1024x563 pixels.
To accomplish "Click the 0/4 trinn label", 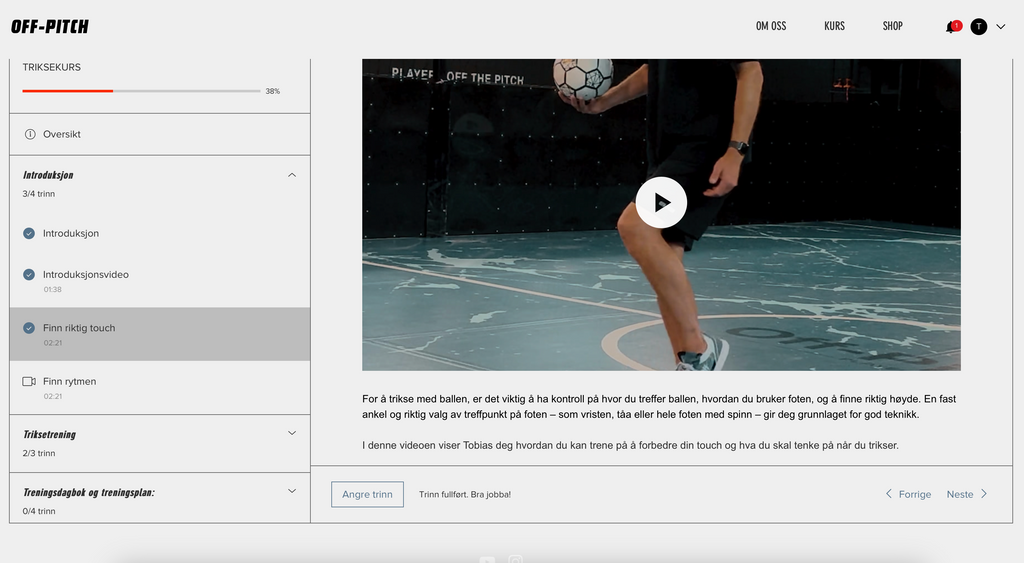I will tap(39, 511).
